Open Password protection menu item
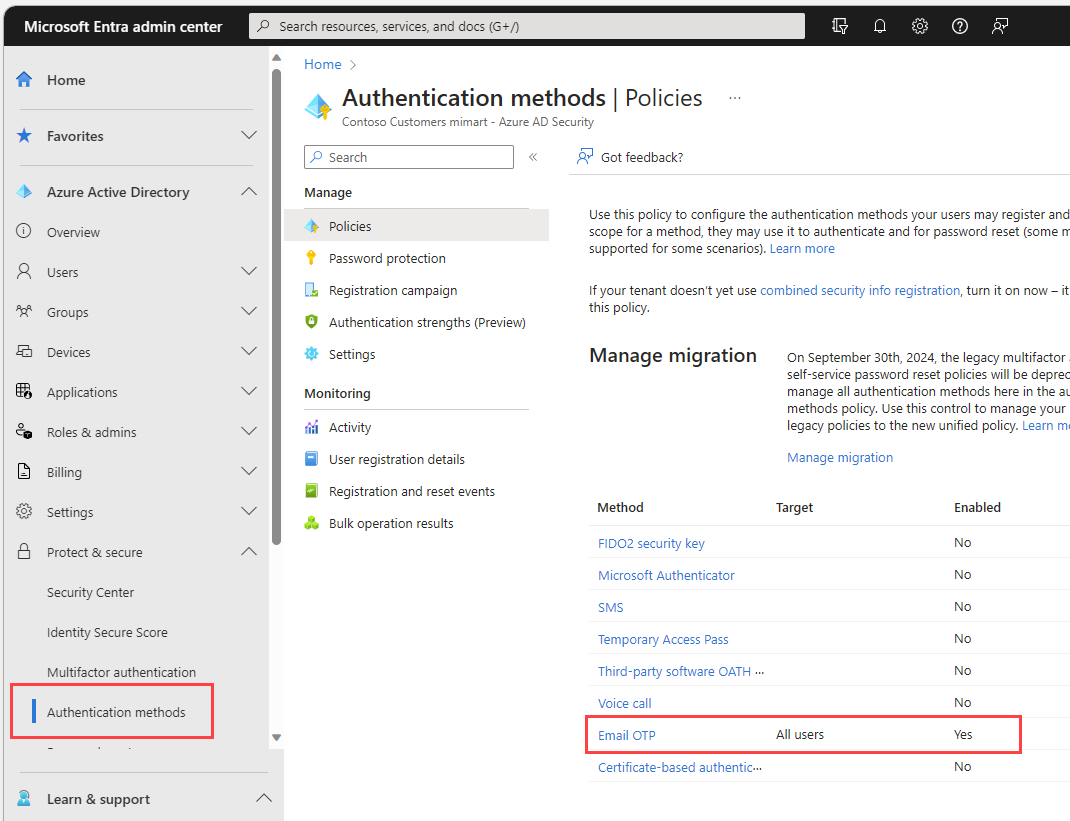This screenshot has height=821, width=1070. tap(387, 258)
